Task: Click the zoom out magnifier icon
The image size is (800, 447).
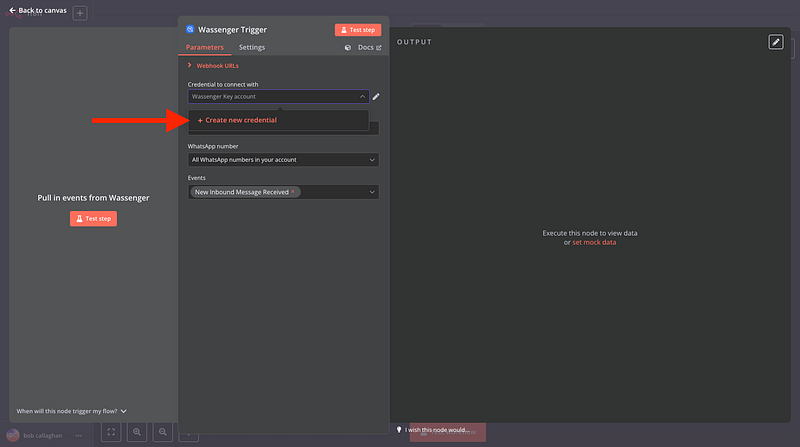Action: (x=161, y=432)
